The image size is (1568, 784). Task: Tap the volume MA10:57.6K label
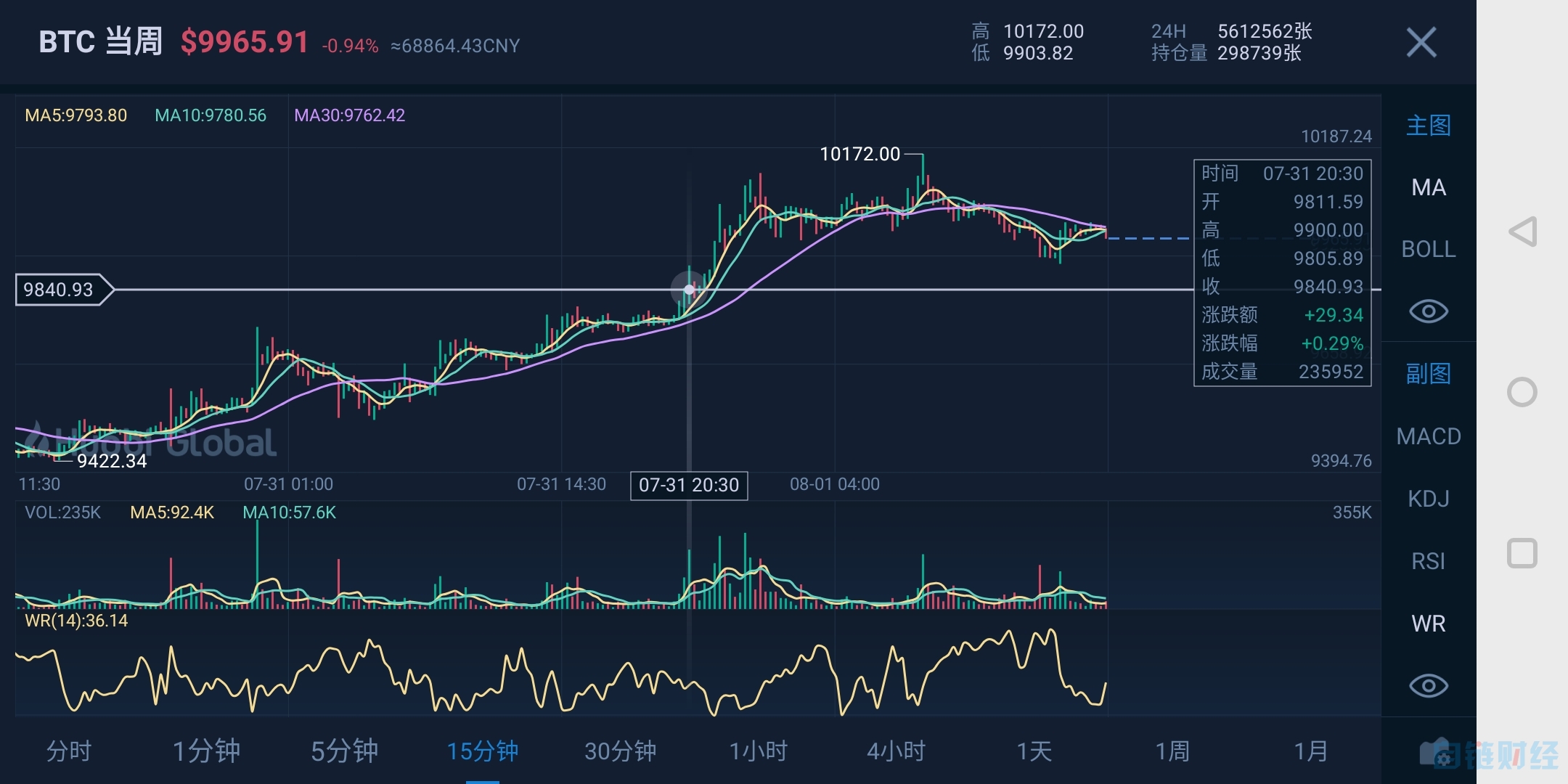point(289,513)
